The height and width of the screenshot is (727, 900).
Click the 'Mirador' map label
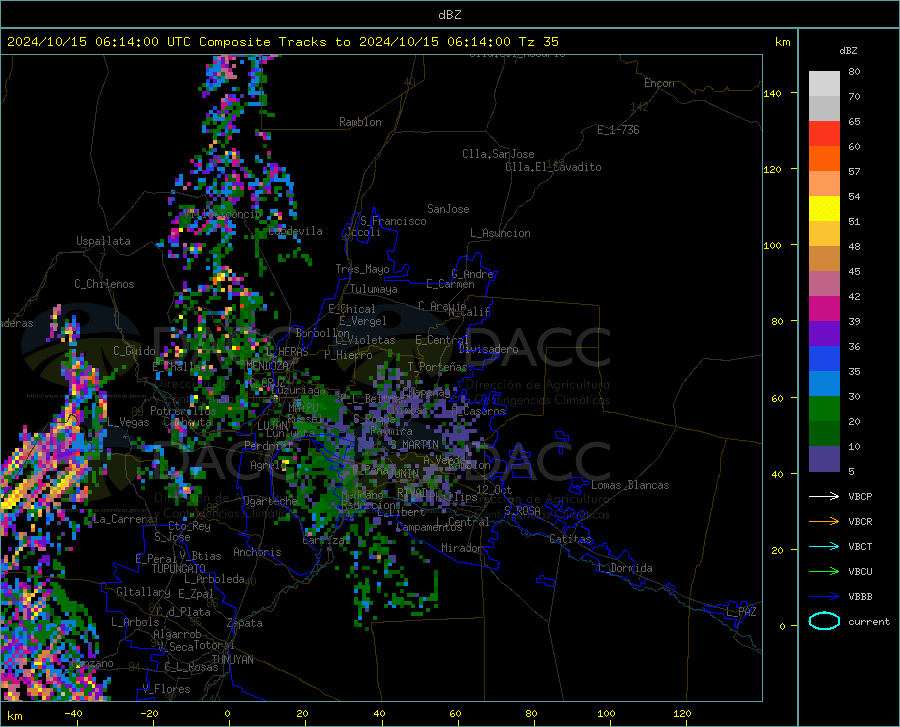pos(461,548)
